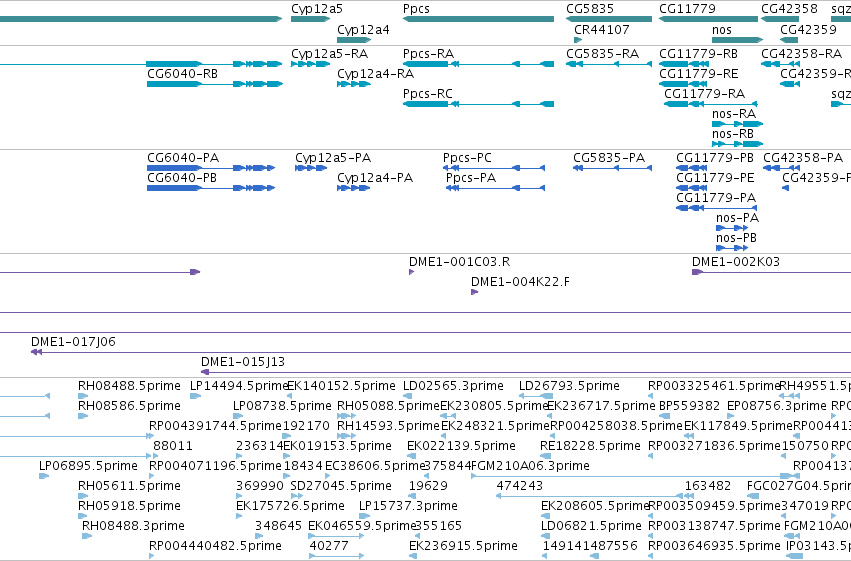Select the CG42358 gene label
This screenshot has width=851, height=561.
pyautogui.click(x=789, y=9)
